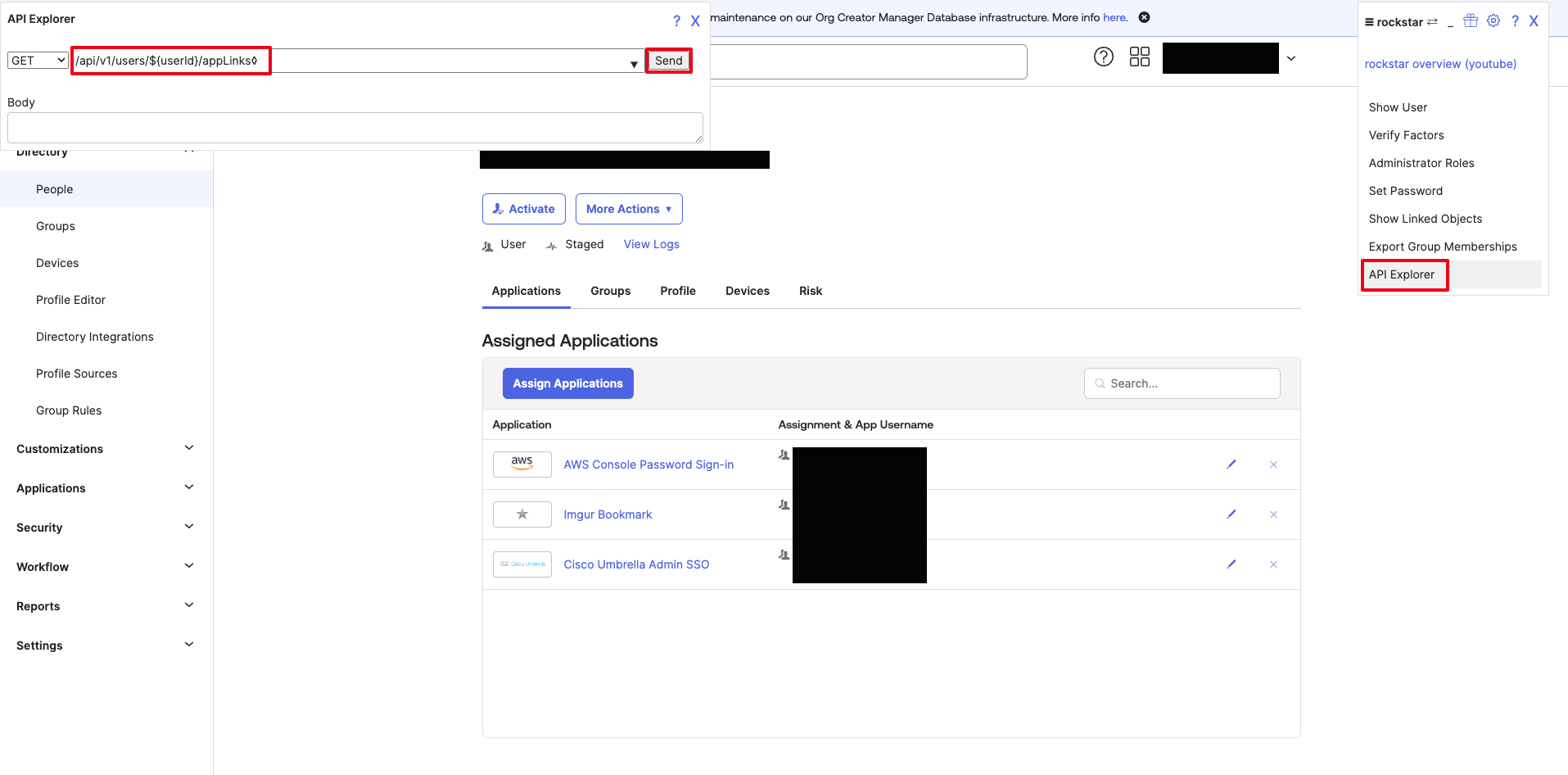Select Export Group Memberships menu item
The width and height of the screenshot is (1568, 775).
point(1443,247)
